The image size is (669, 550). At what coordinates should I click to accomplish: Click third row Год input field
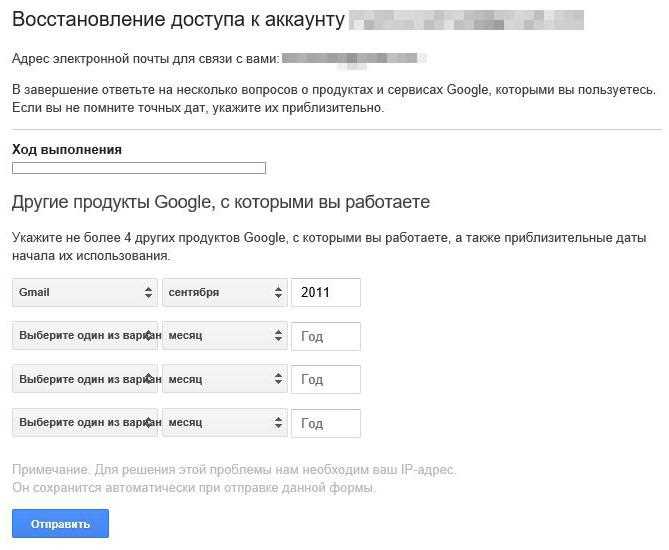(325, 380)
